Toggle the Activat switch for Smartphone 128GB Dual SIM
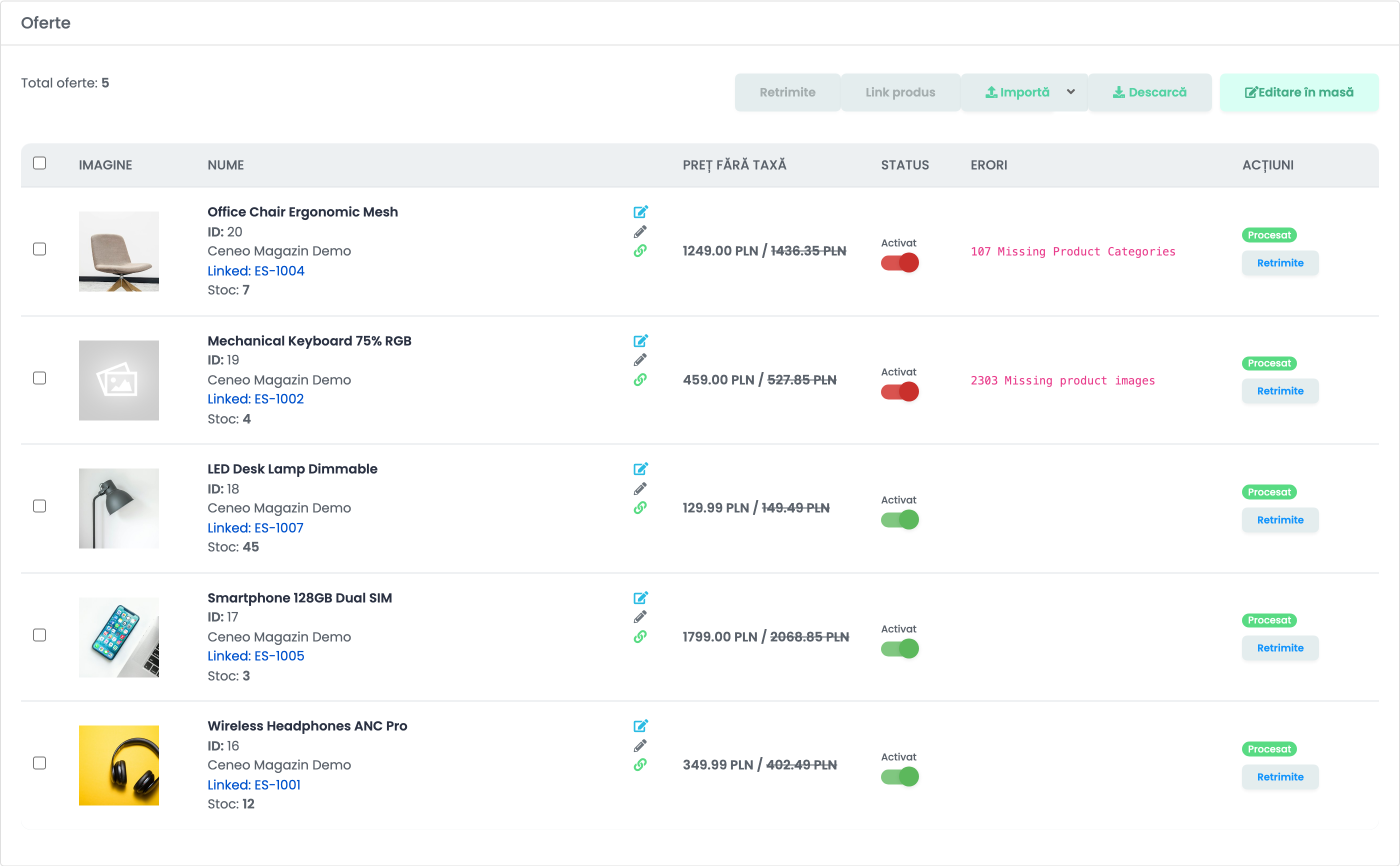Viewport: 1400px width, 866px height. coord(899,649)
